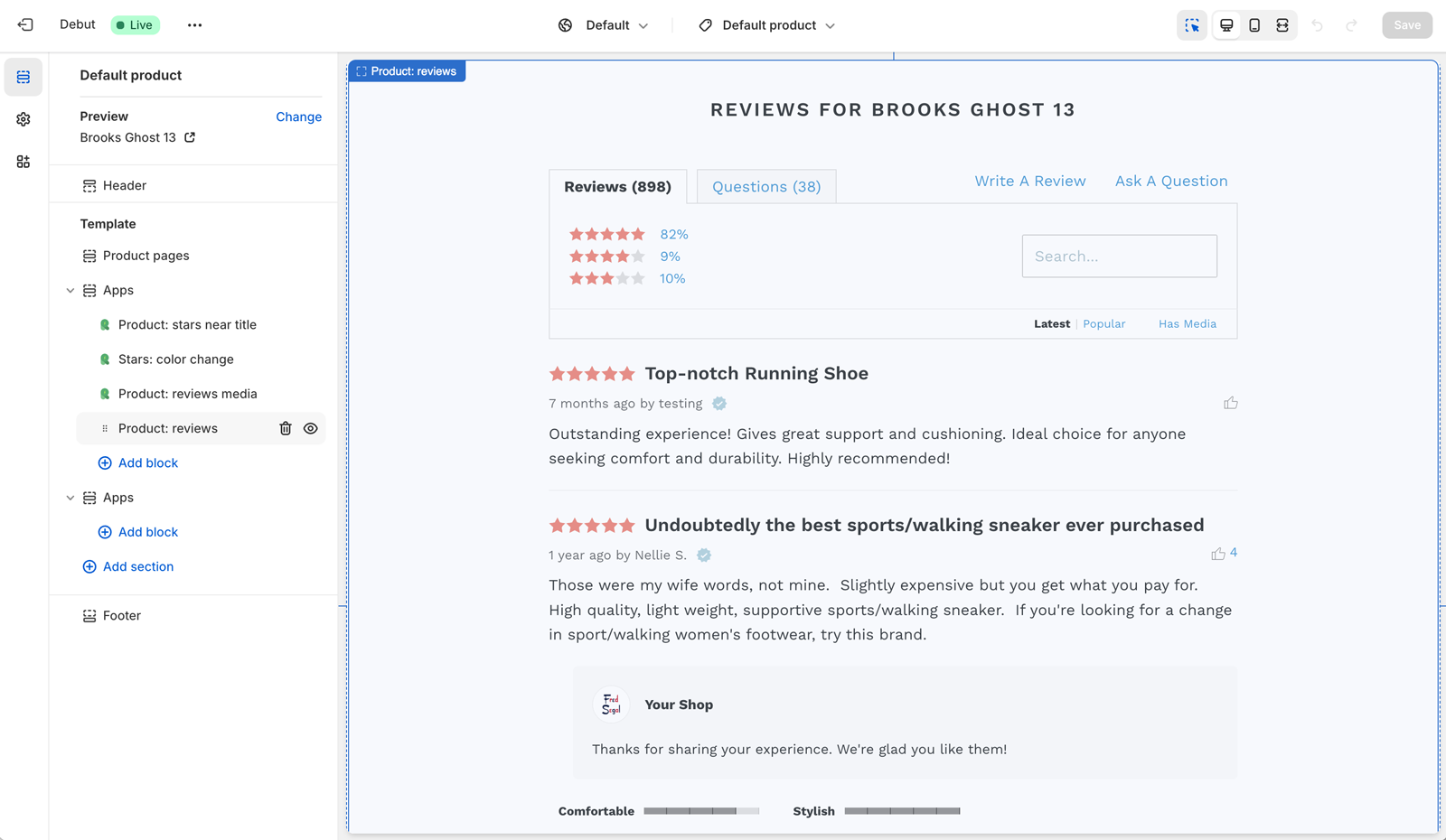
Task: Sort reviews by Latest
Action: coord(1052,324)
